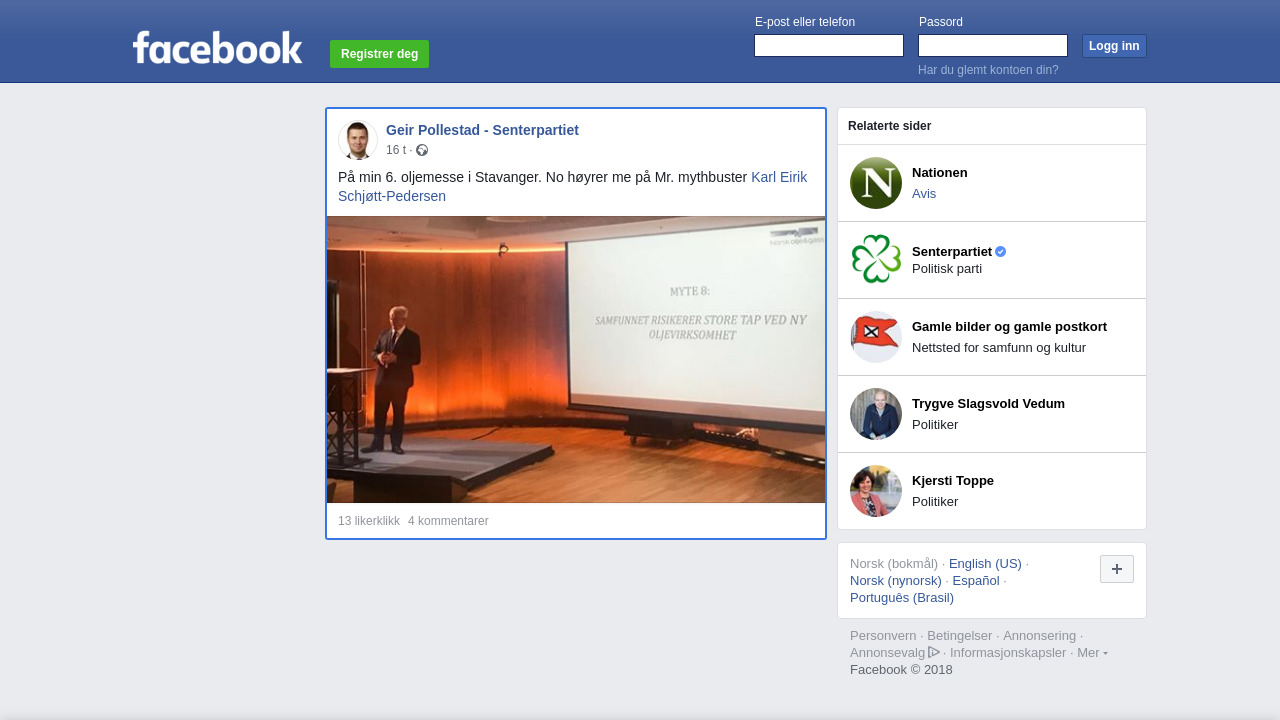Focus the E-post eller telefon field
Screen dimensions: 1280x720
(829, 46)
